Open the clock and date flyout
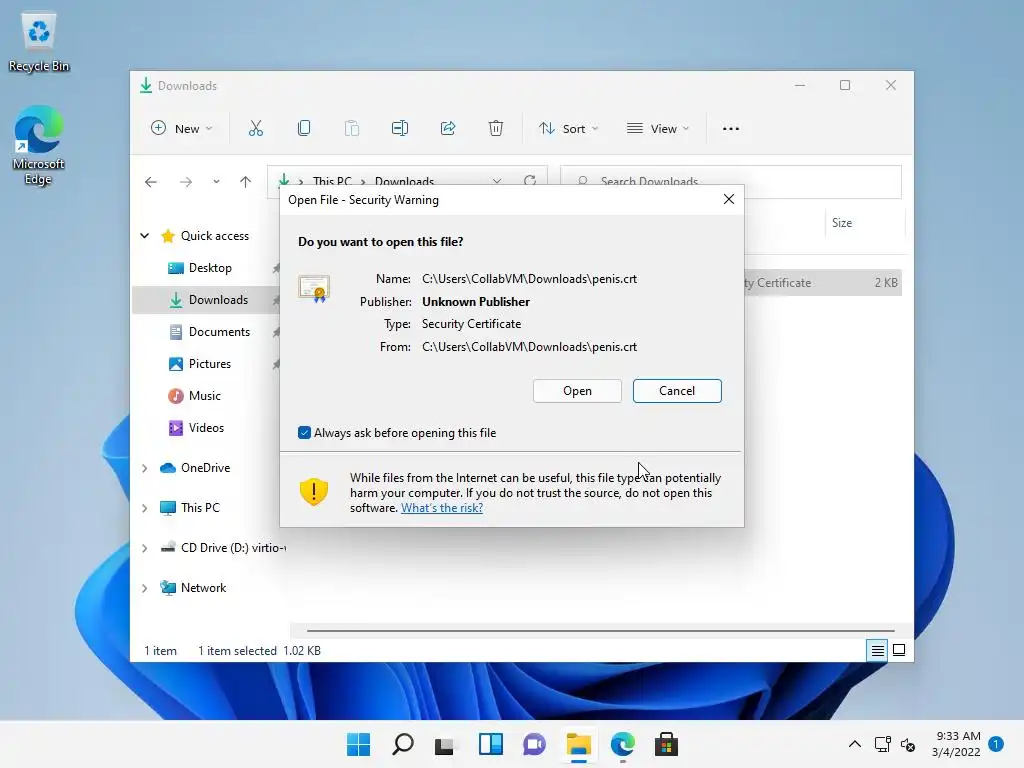This screenshot has width=1024, height=768. click(956, 744)
